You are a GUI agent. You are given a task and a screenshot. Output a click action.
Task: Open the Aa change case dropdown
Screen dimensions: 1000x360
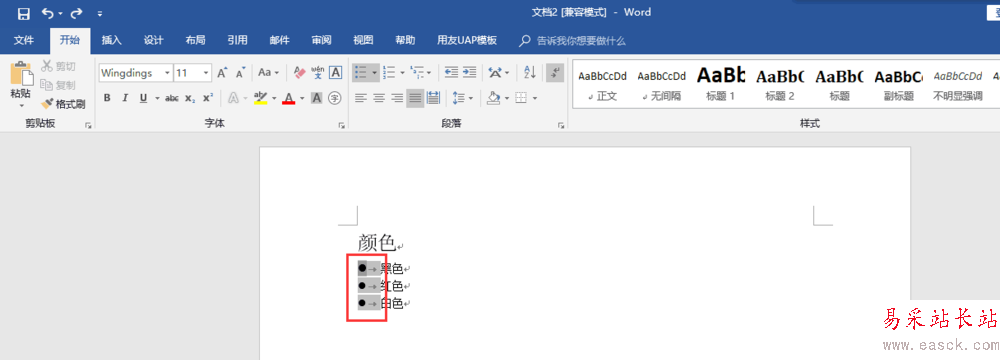coord(267,73)
